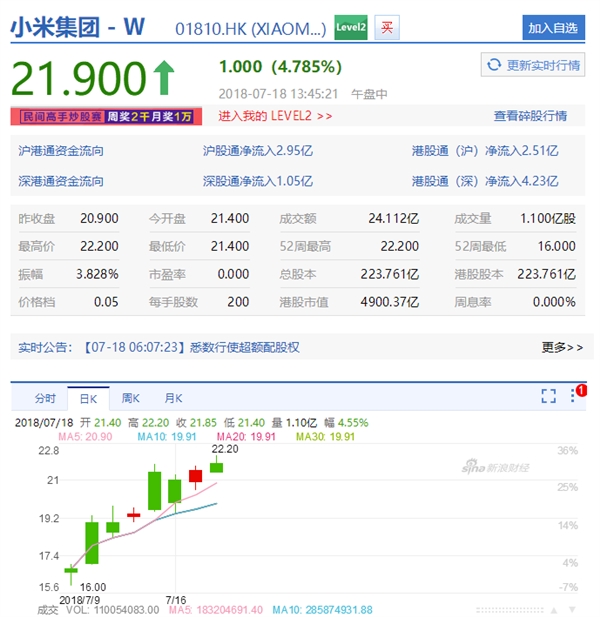Click 沪股通净流入2.95亿 text
The width and height of the screenshot is (600, 617).
tap(258, 151)
